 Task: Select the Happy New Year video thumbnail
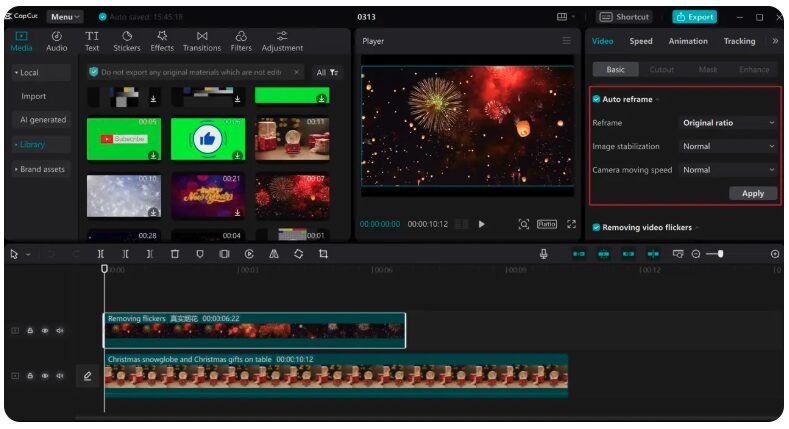208,196
